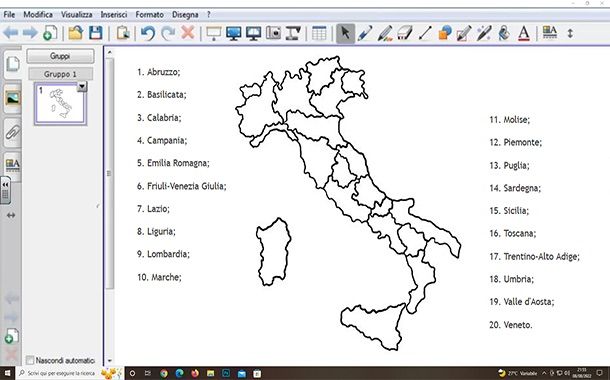Click the page sorter vertical scrollbar
This screenshot has height=380, width=610.
pos(109,173)
